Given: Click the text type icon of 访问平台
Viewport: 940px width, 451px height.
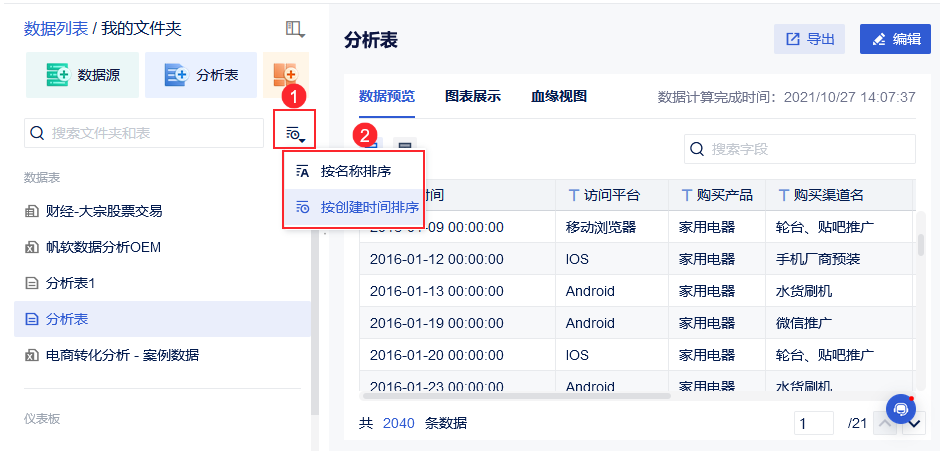Looking at the screenshot, I should point(574,195).
